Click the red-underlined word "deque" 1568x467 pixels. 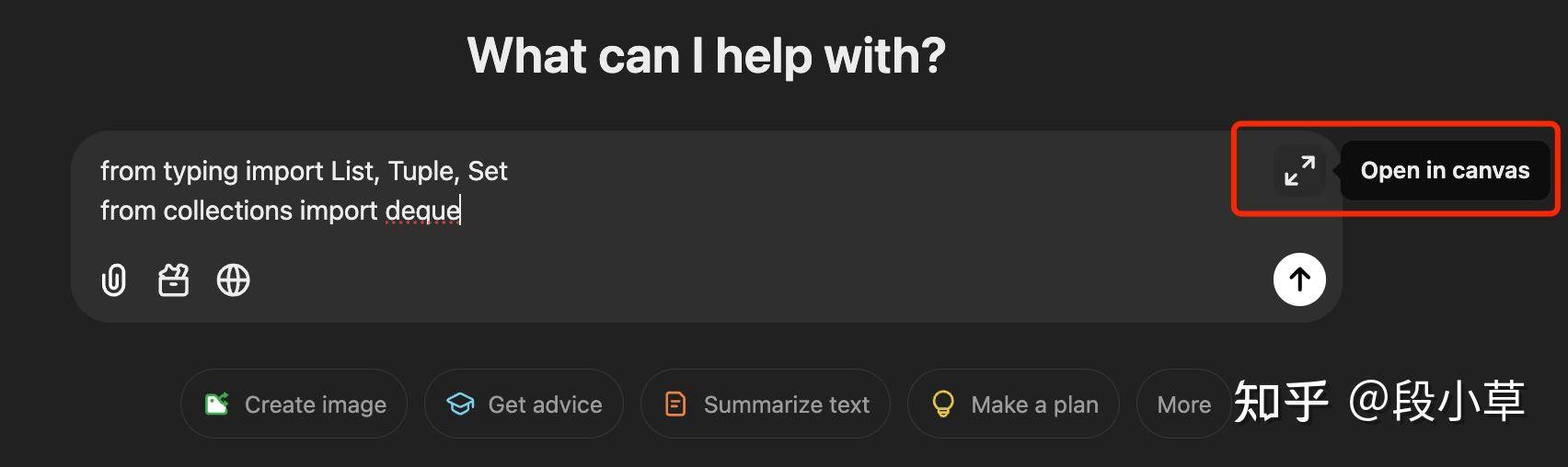click(x=422, y=211)
